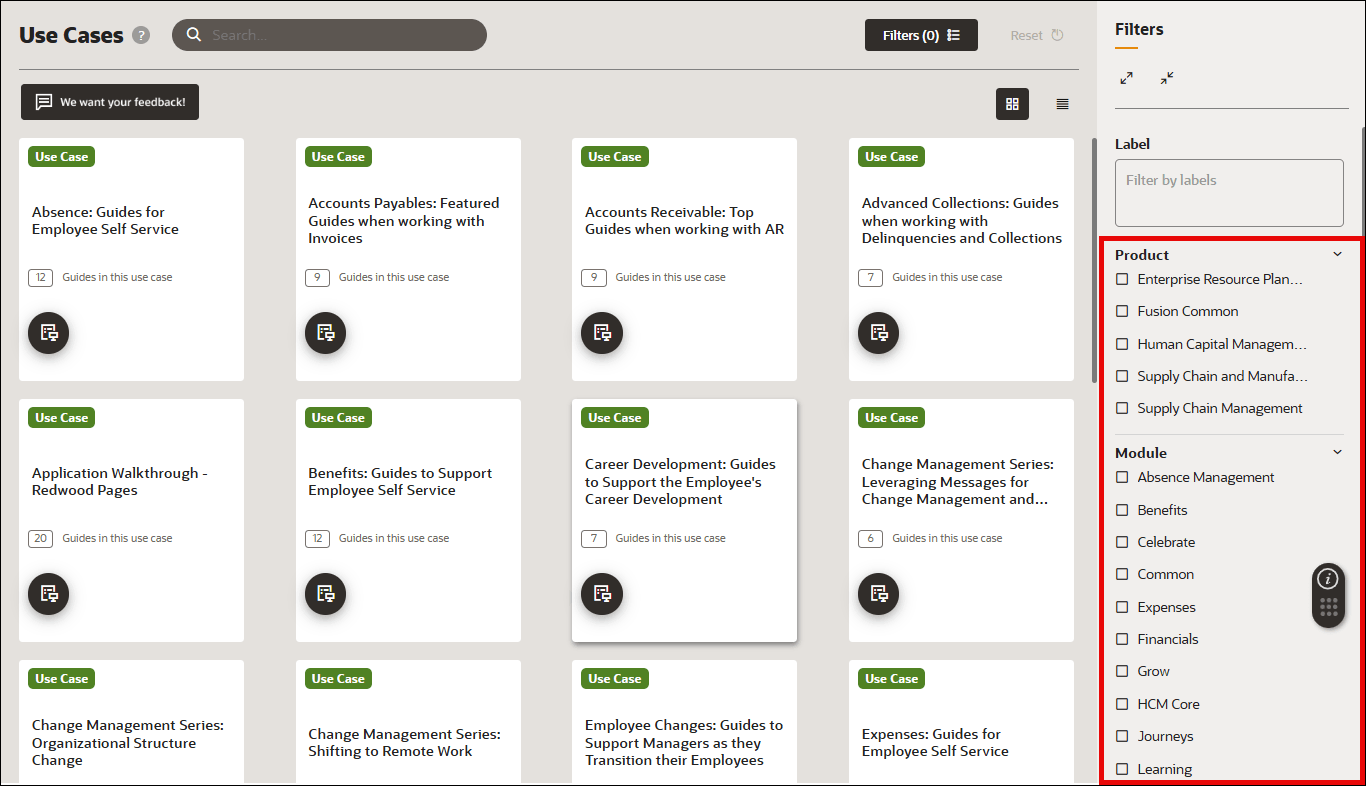This screenshot has height=786, width=1366.
Task: Click the Reset filters button
Action: point(1037,35)
